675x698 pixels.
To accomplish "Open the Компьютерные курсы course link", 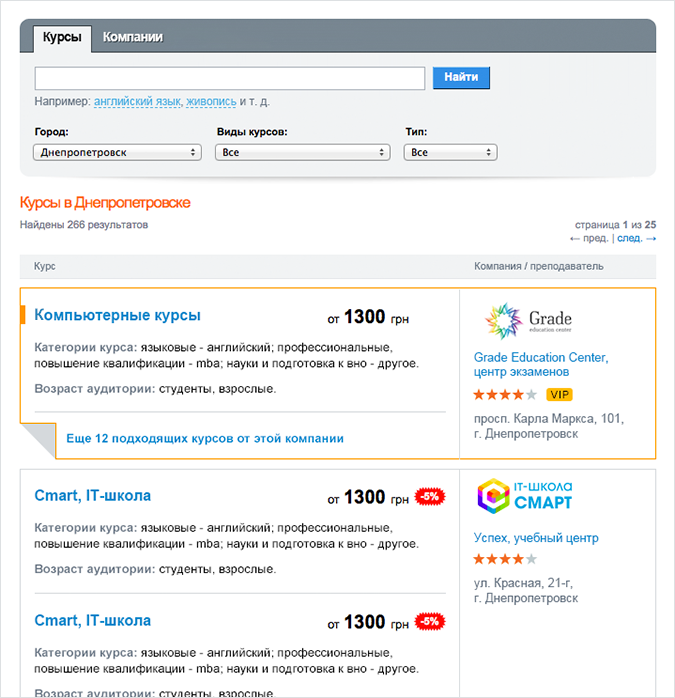I will 118,315.
